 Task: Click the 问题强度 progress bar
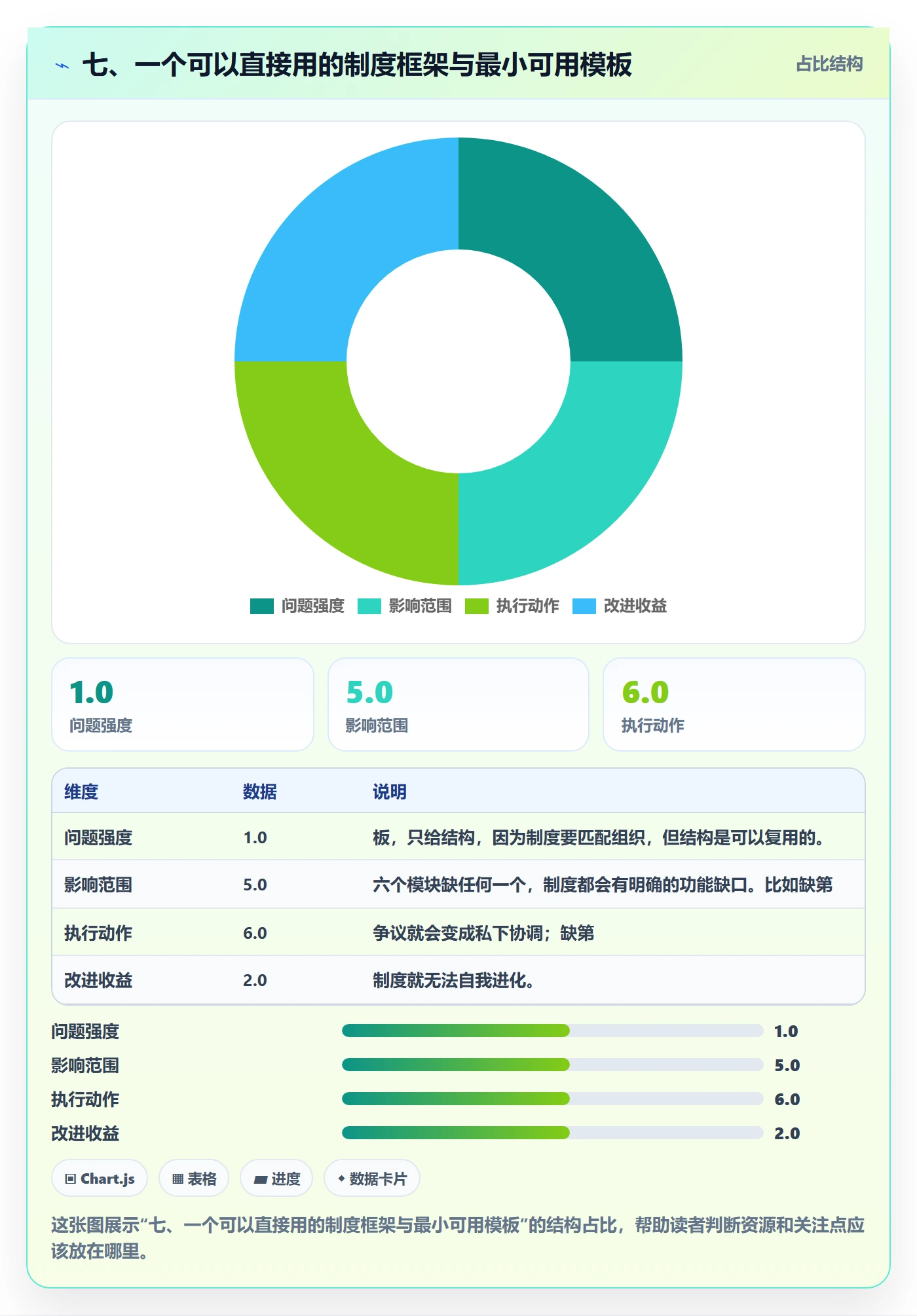point(552,1031)
